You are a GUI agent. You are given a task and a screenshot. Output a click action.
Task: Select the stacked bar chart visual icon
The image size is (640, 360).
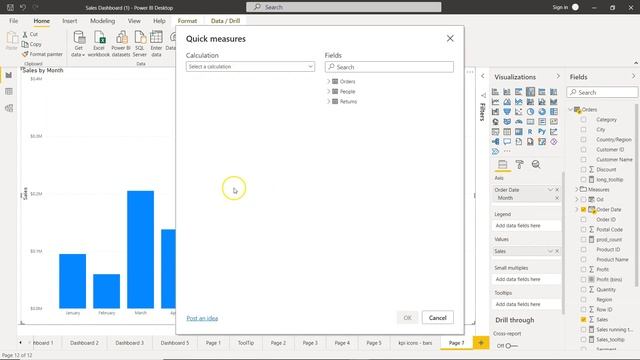[495, 92]
